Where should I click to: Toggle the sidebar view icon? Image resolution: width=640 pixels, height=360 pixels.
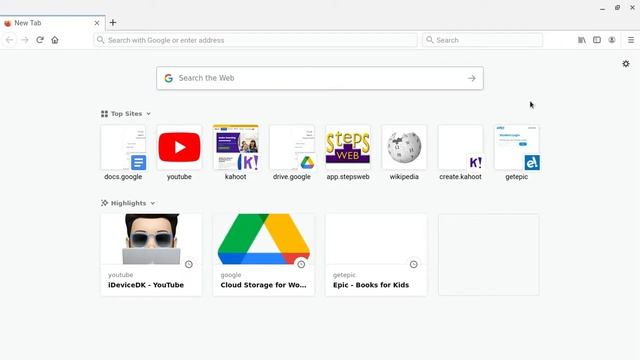(x=597, y=40)
